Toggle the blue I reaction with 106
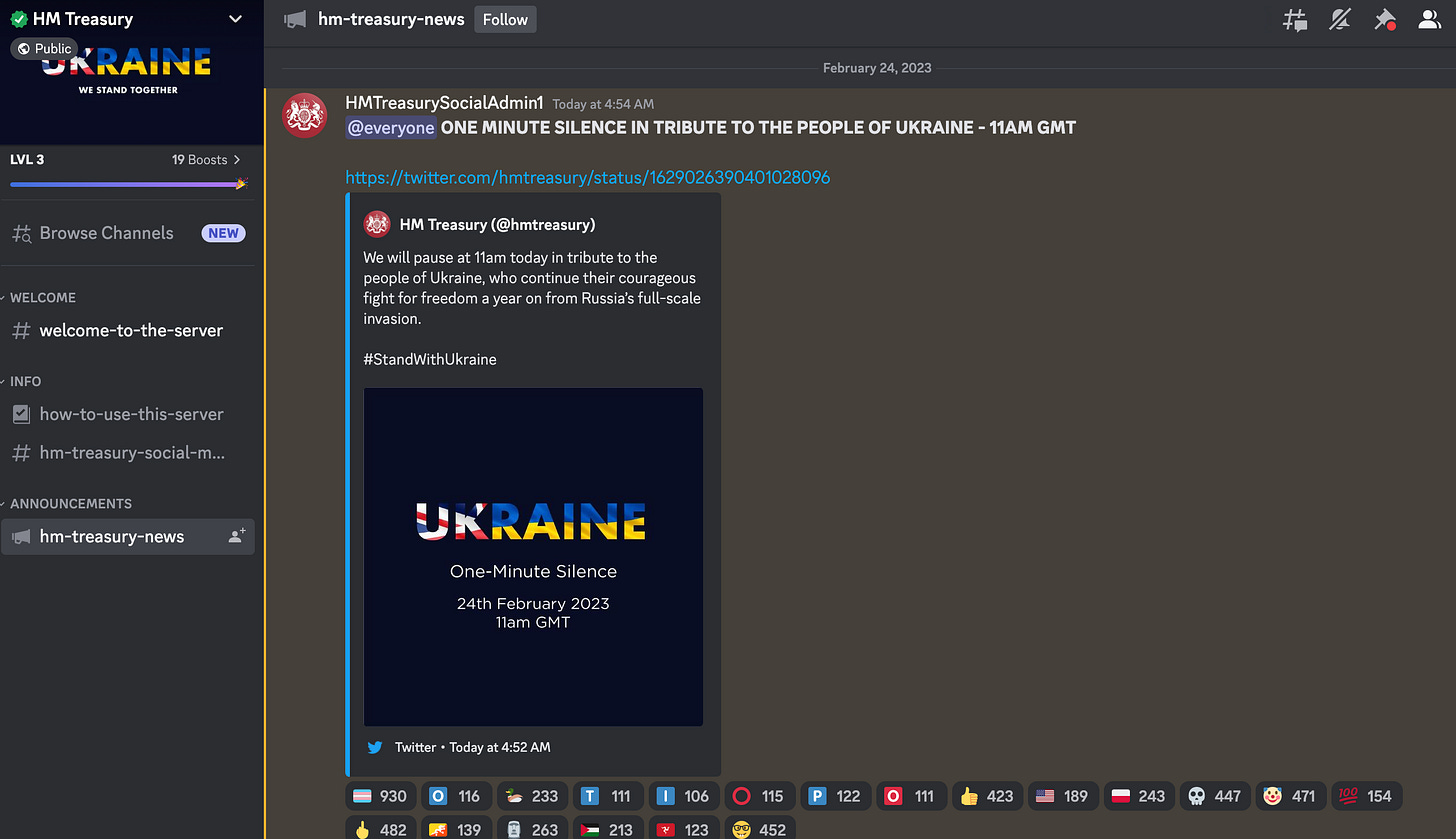Screen dimensions: 1456x839 tap(683, 796)
